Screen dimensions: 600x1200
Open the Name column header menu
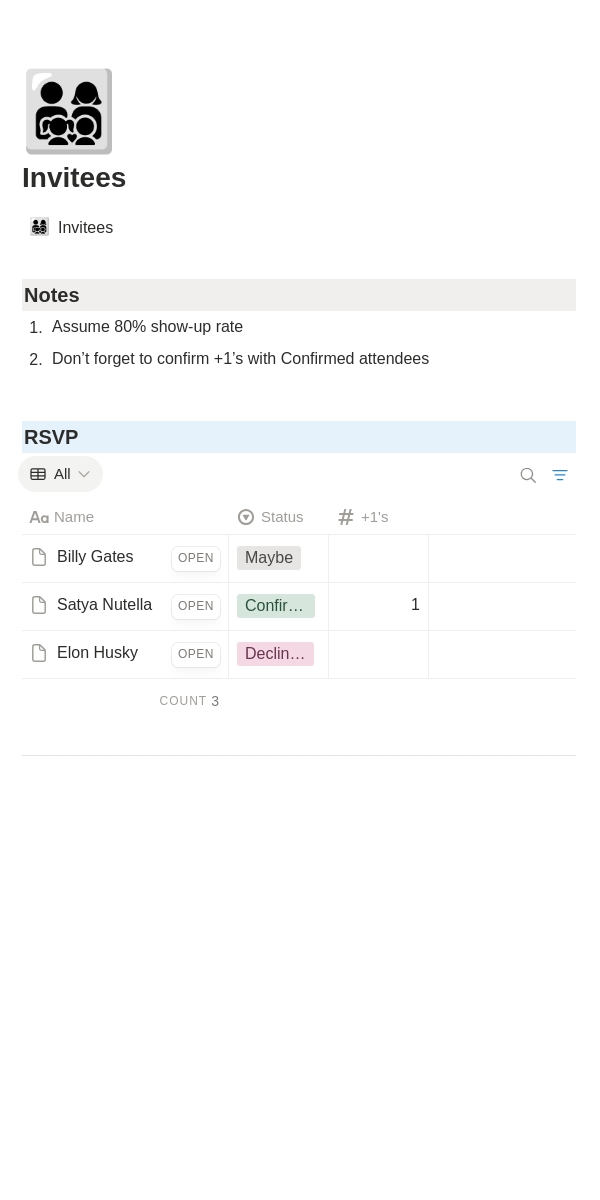click(125, 517)
